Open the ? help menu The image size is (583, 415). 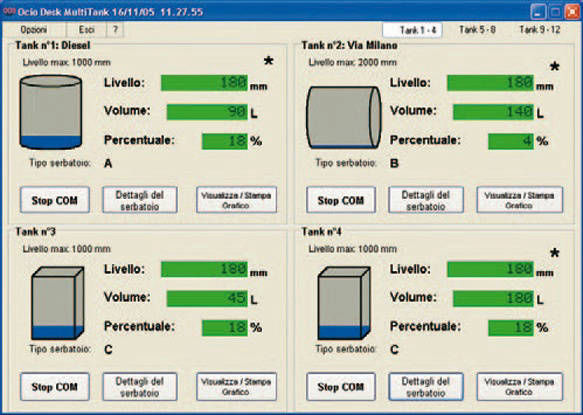[115, 30]
